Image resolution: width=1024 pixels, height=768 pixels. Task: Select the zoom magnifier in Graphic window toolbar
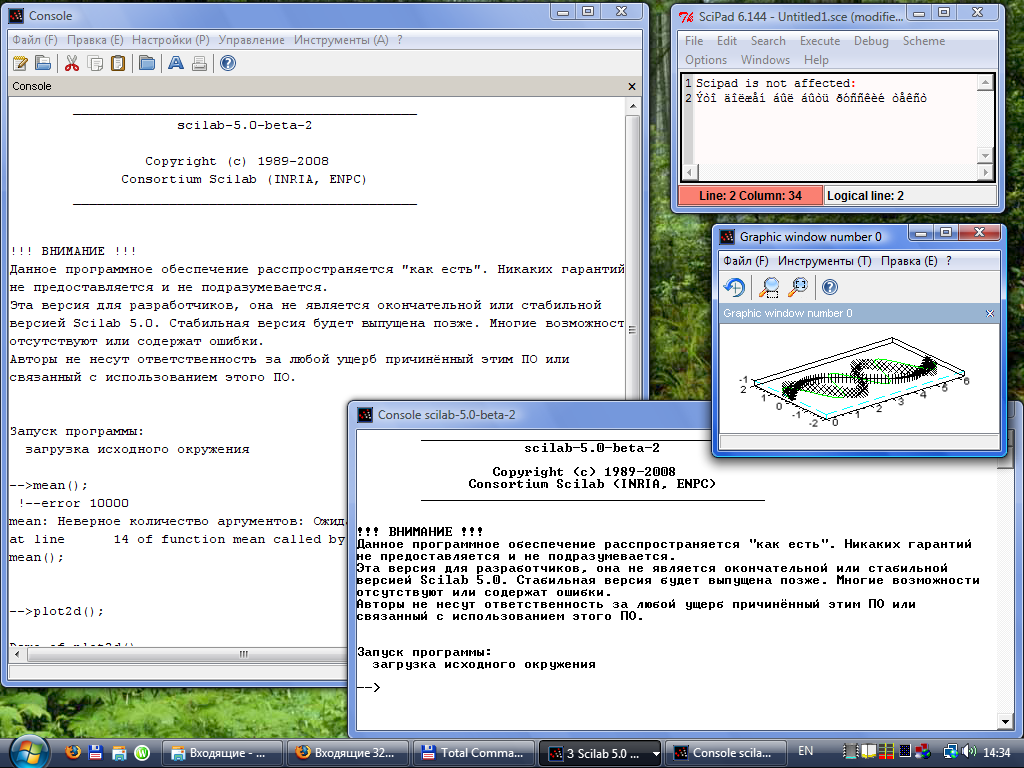[x=769, y=287]
